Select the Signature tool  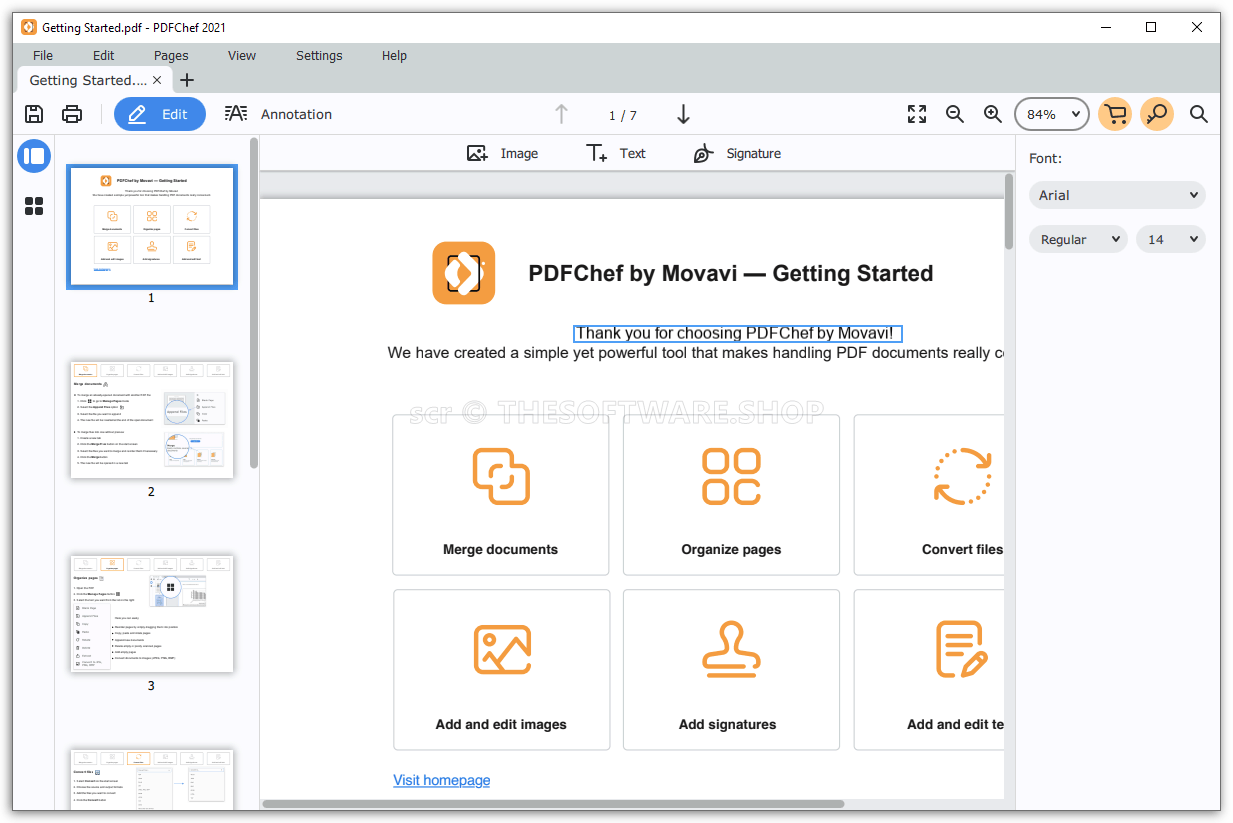point(737,153)
